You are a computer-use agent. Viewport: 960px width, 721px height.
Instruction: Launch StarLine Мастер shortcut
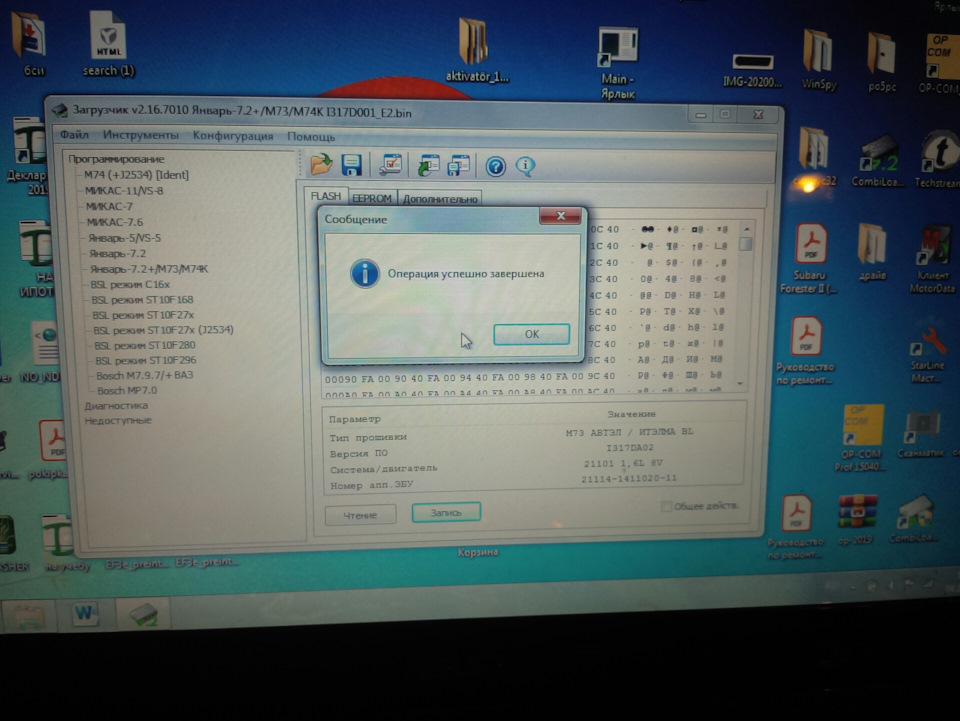pyautogui.click(x=927, y=356)
